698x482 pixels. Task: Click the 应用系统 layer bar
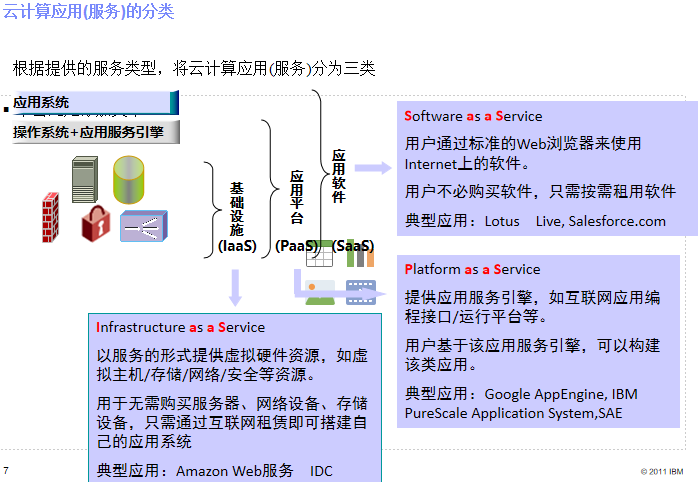(x=94, y=102)
